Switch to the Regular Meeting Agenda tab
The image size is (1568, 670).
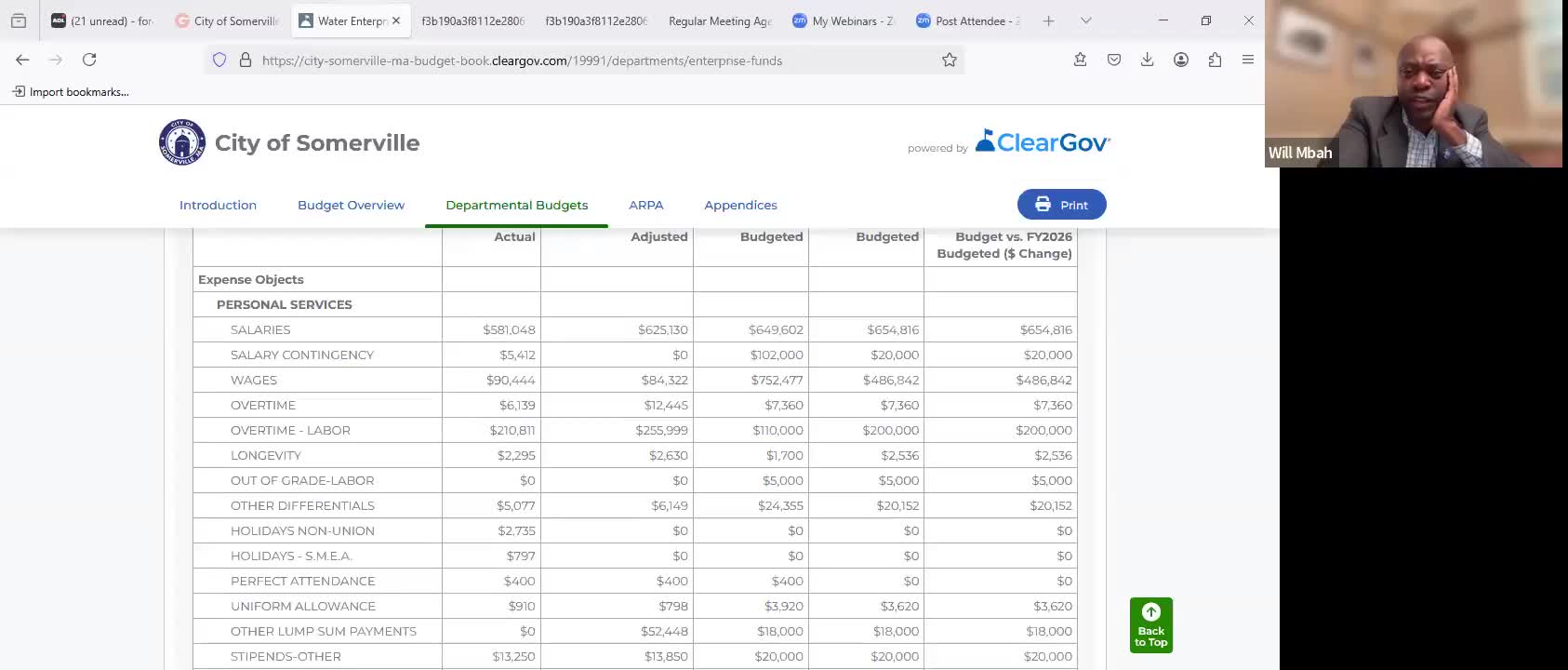720,20
